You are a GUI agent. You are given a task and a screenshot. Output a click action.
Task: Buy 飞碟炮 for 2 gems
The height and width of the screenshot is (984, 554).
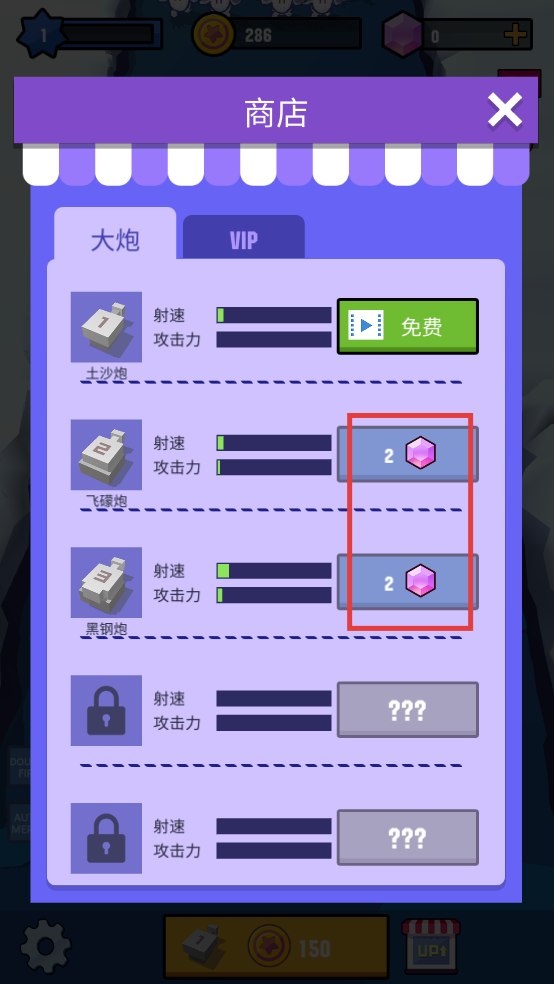pos(408,454)
